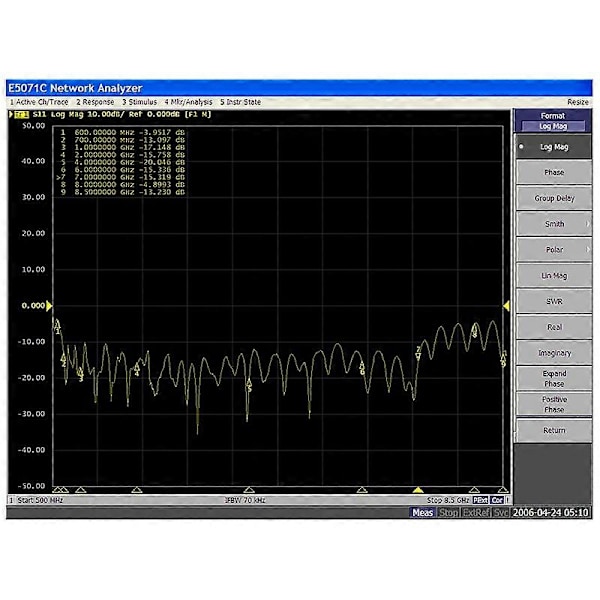Click the Return softkey
Image resolution: width=600 pixels, height=600 pixels.
pyautogui.click(x=554, y=430)
